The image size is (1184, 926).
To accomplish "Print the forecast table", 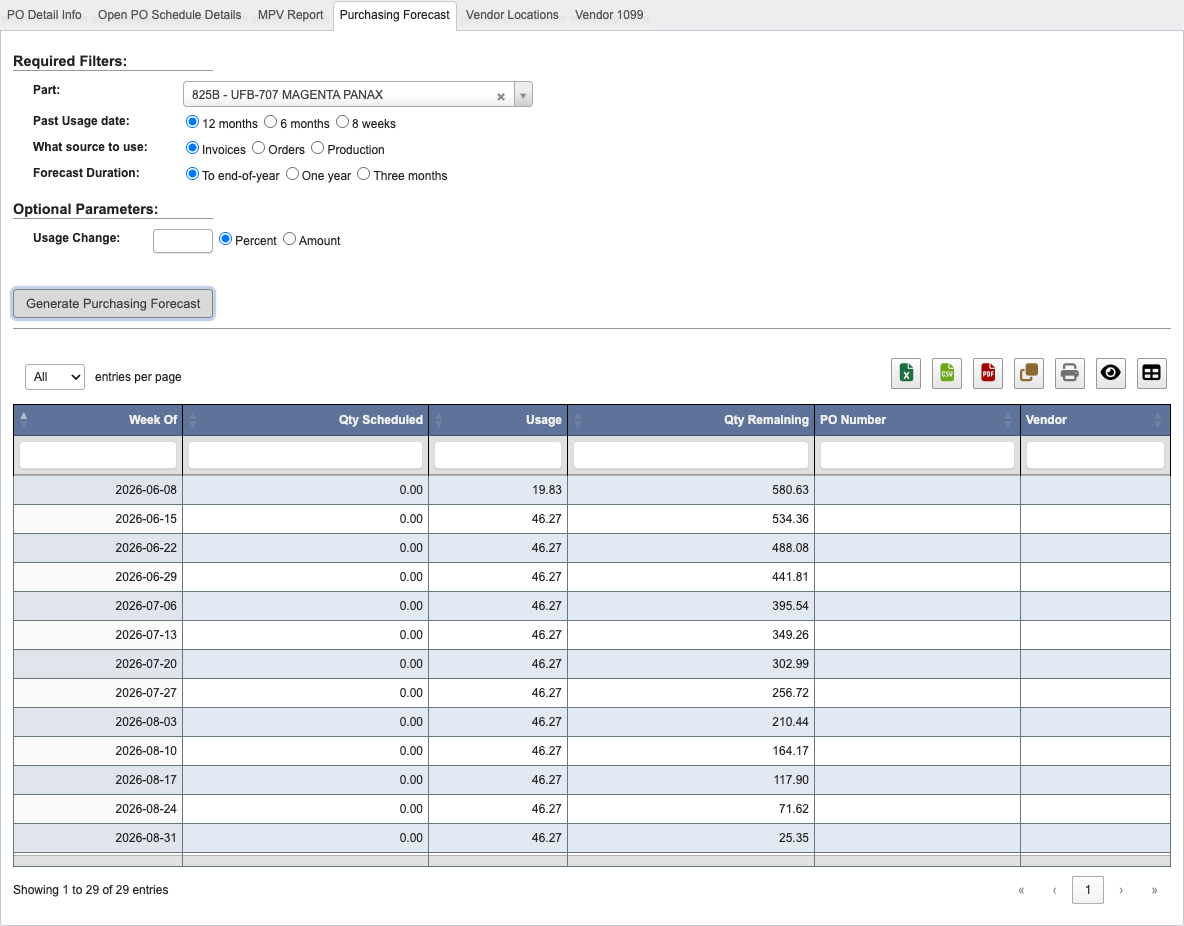I will pyautogui.click(x=1069, y=373).
